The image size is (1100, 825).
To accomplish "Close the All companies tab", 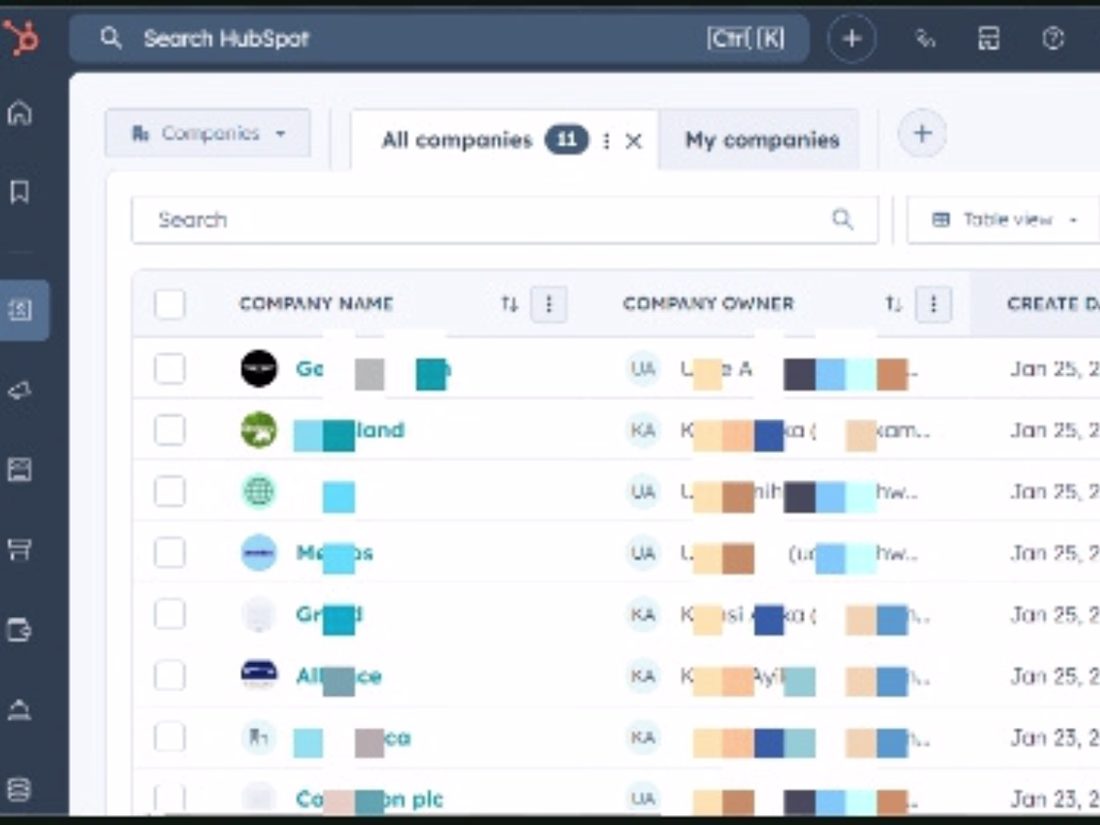I will [633, 141].
